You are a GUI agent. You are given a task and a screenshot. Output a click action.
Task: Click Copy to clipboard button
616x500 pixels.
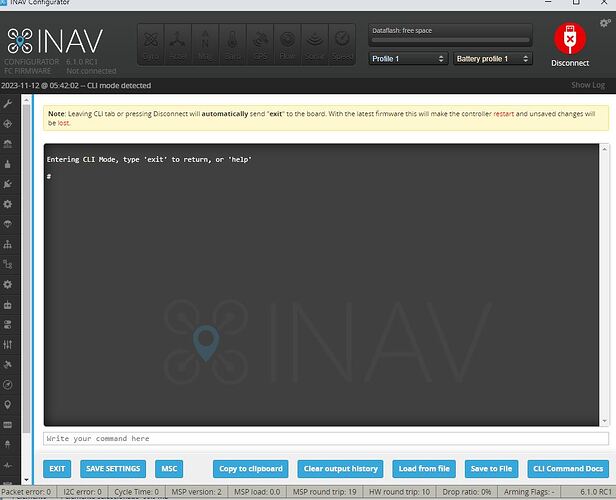pos(251,469)
